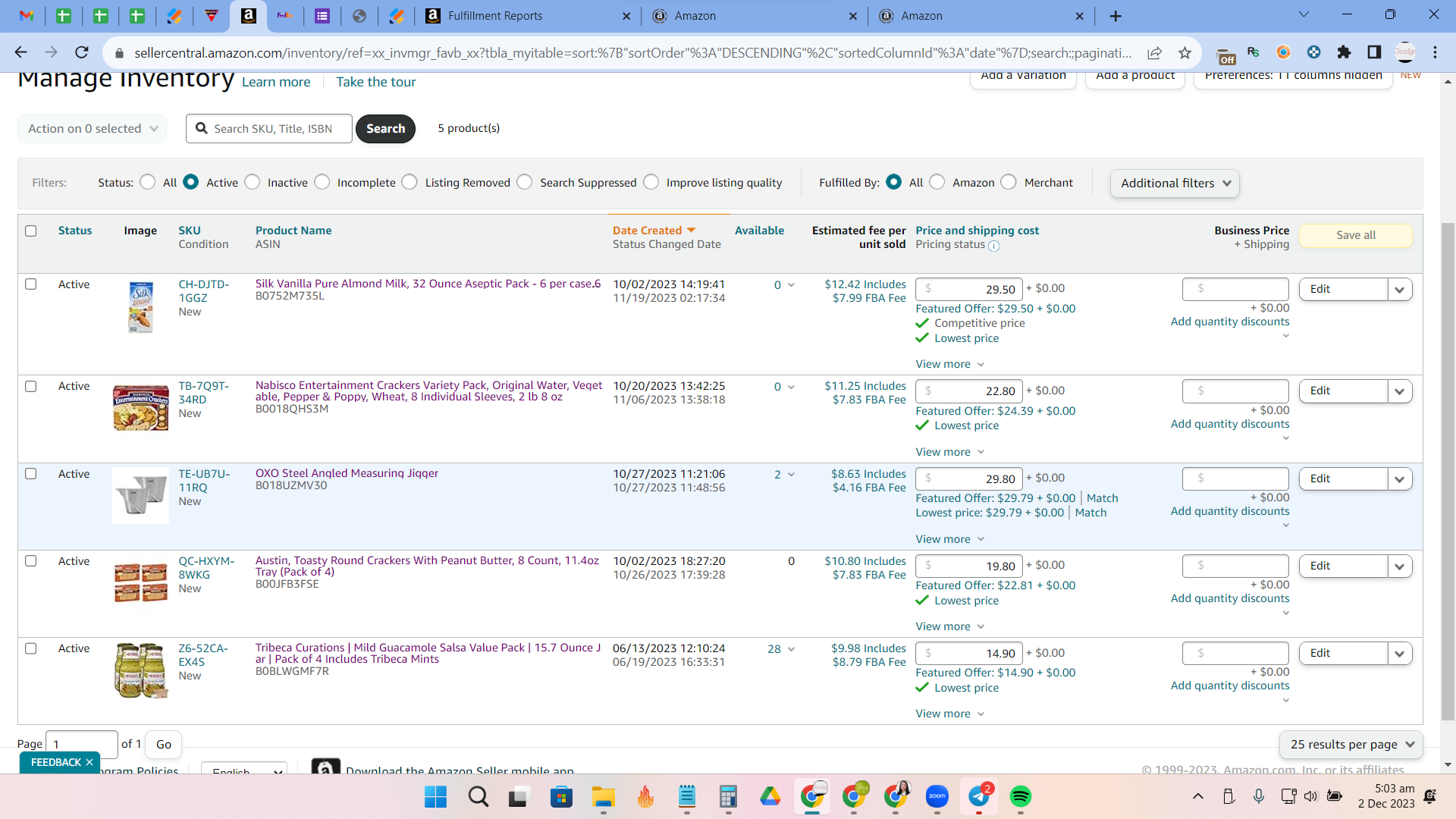This screenshot has height=819, width=1456.
Task: Open the purple list-icon pinned tab
Action: pos(322,16)
